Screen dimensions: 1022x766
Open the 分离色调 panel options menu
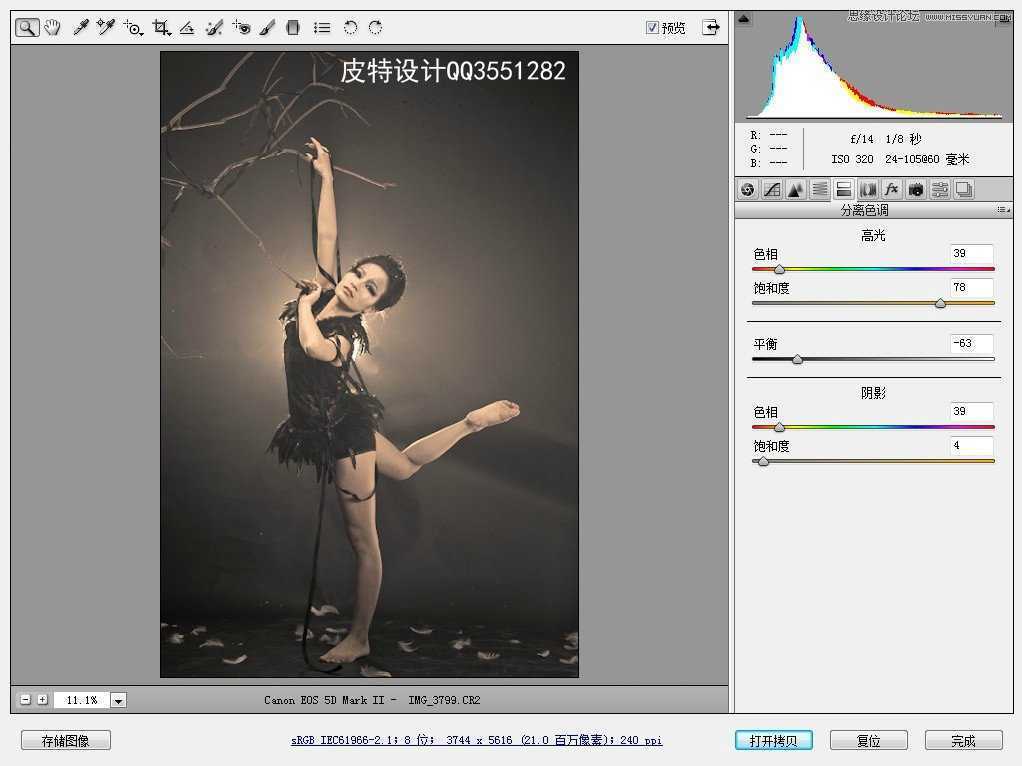1003,210
